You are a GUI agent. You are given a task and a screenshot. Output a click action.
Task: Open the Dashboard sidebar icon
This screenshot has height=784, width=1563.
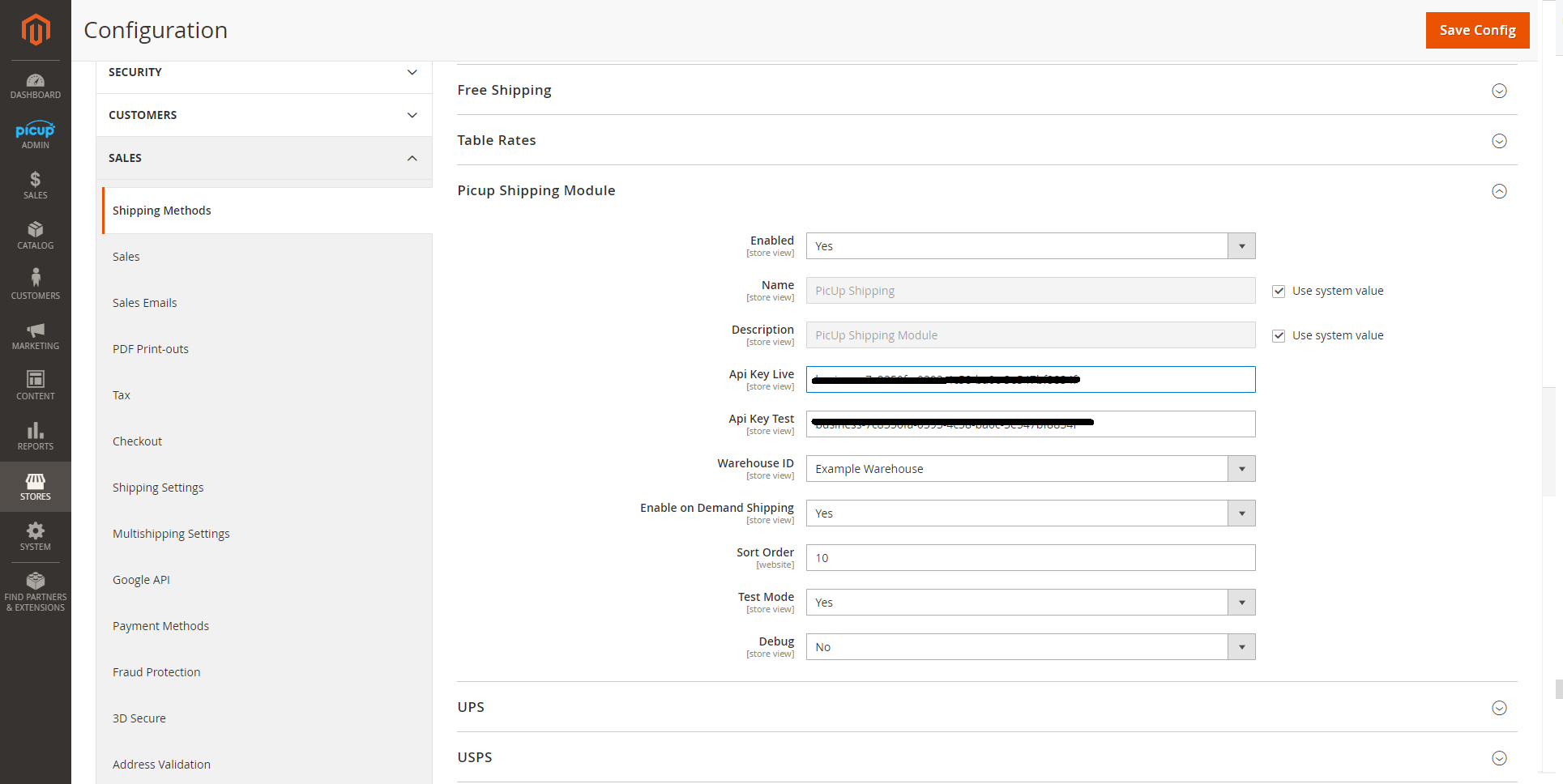point(36,86)
